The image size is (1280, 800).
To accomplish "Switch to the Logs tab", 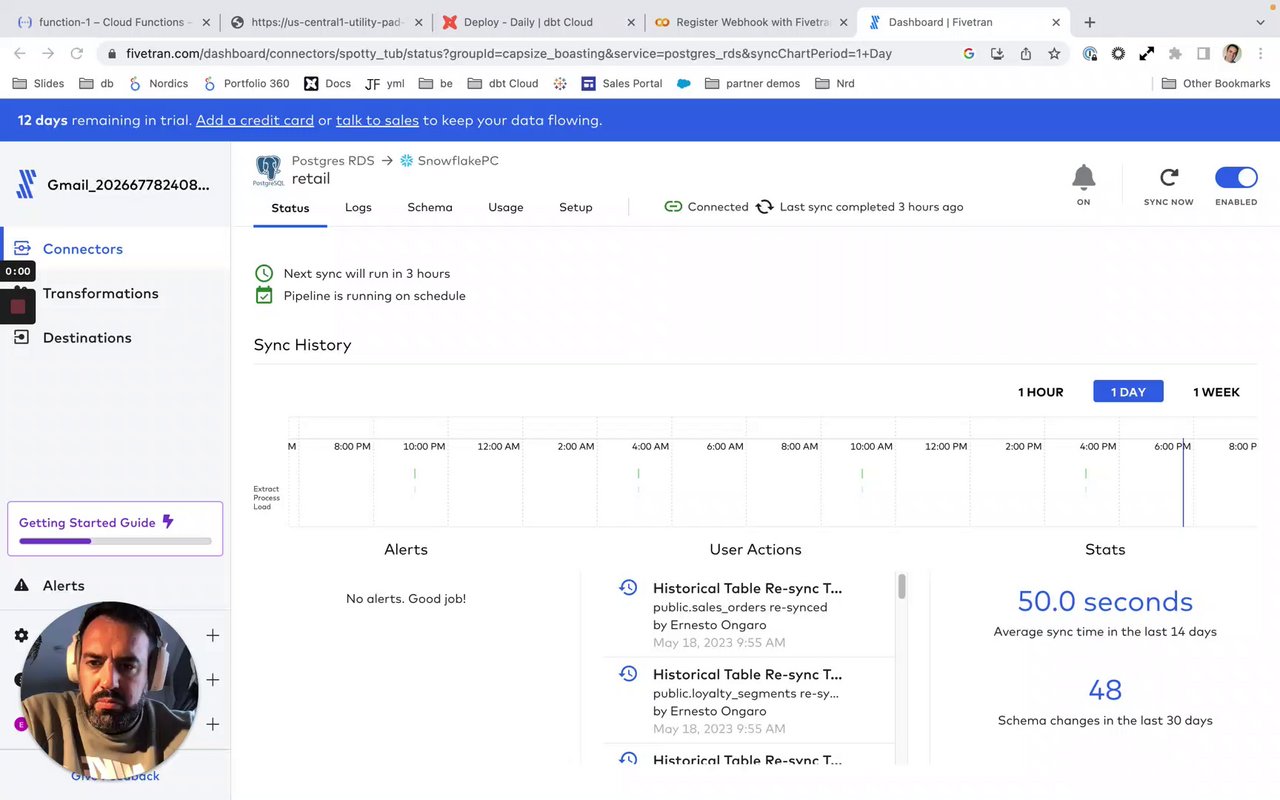I will click(x=358, y=207).
